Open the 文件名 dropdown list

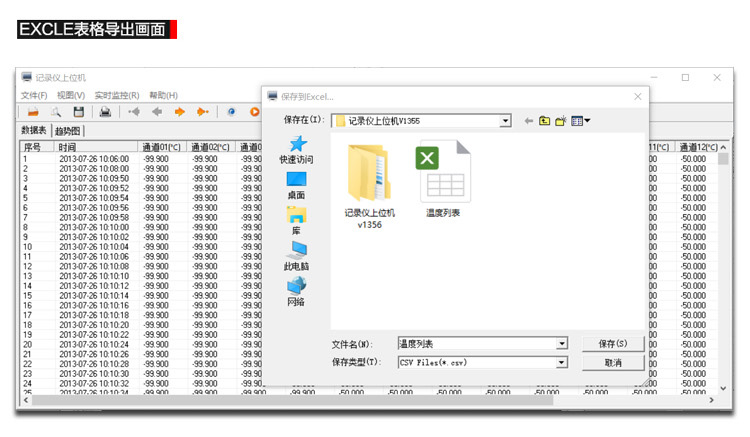click(562, 344)
